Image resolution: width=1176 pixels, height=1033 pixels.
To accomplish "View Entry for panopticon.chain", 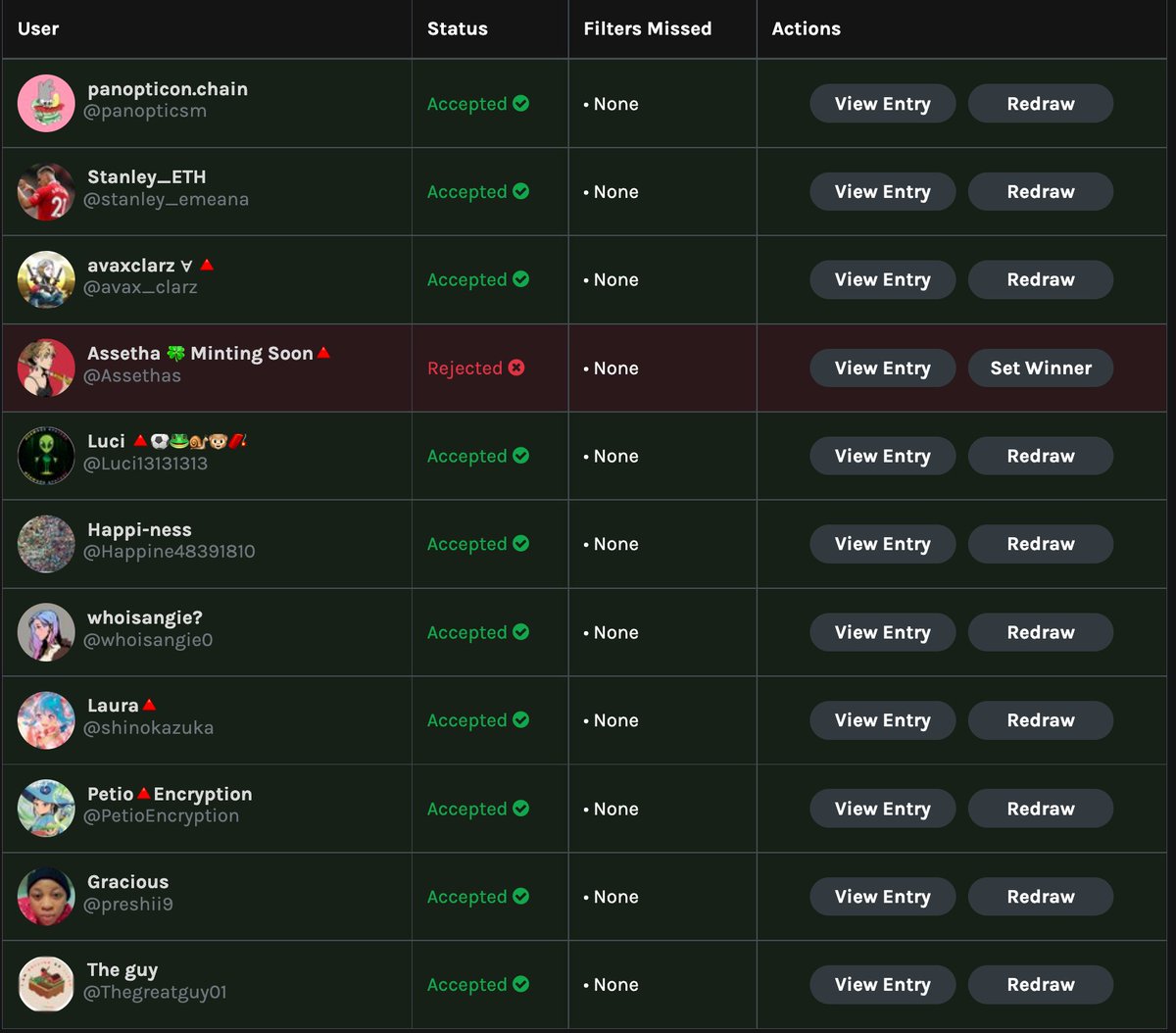I will 882,104.
